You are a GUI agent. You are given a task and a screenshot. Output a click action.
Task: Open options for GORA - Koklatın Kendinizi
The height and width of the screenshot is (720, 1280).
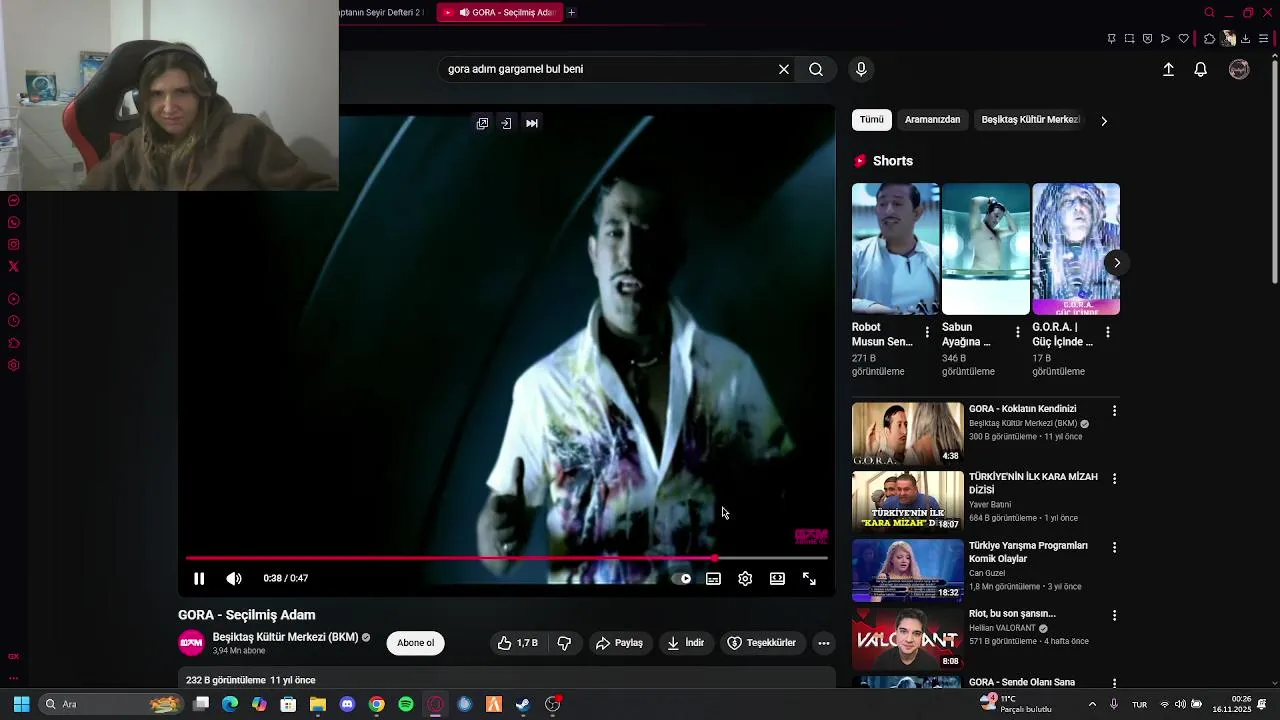click(1114, 410)
